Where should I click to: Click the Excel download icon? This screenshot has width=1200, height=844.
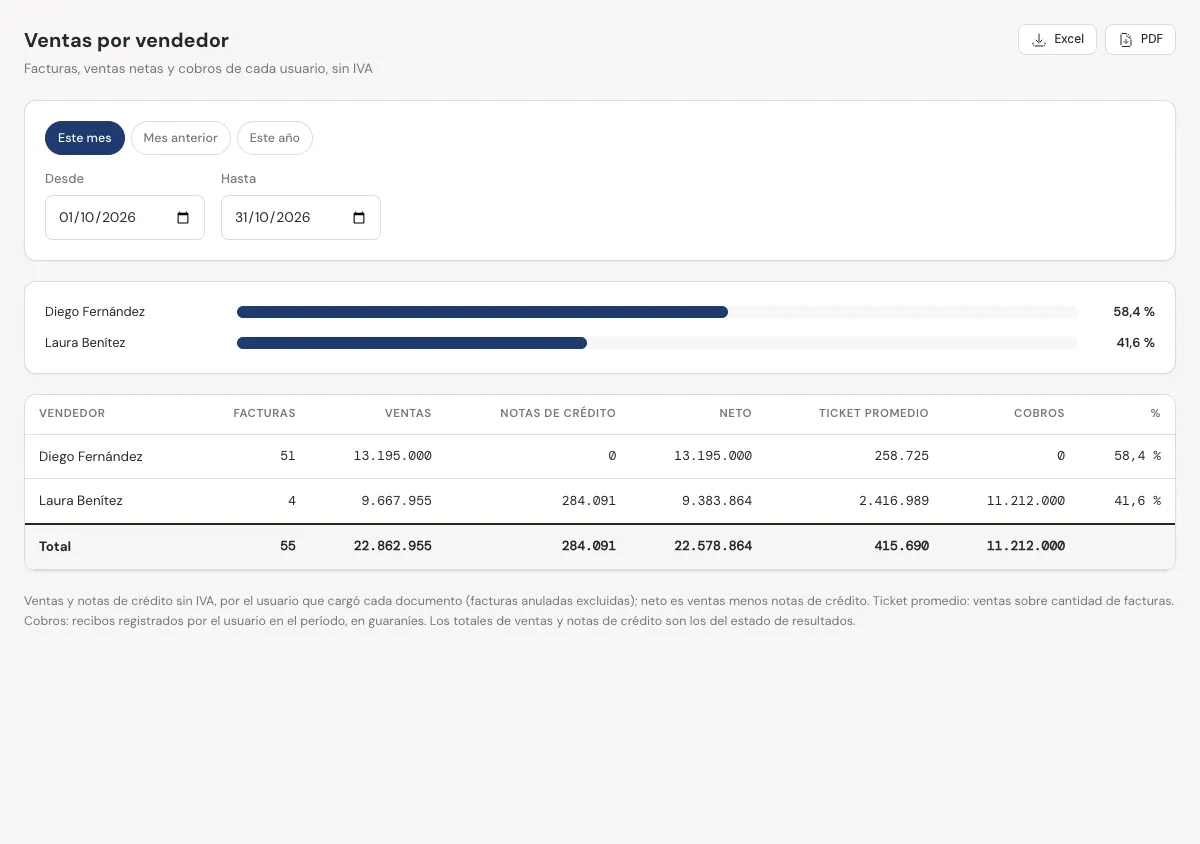[x=1039, y=39]
